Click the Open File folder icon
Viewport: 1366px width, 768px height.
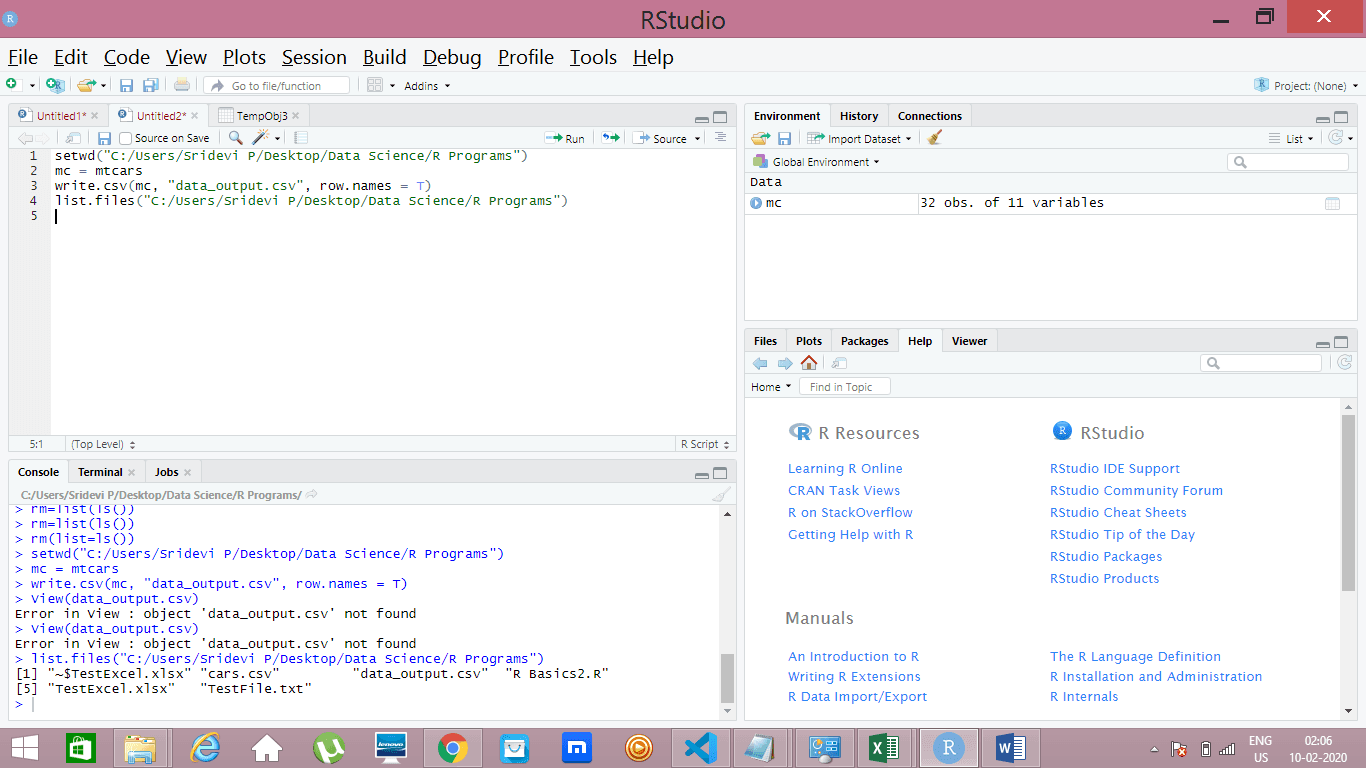pyautogui.click(x=86, y=85)
